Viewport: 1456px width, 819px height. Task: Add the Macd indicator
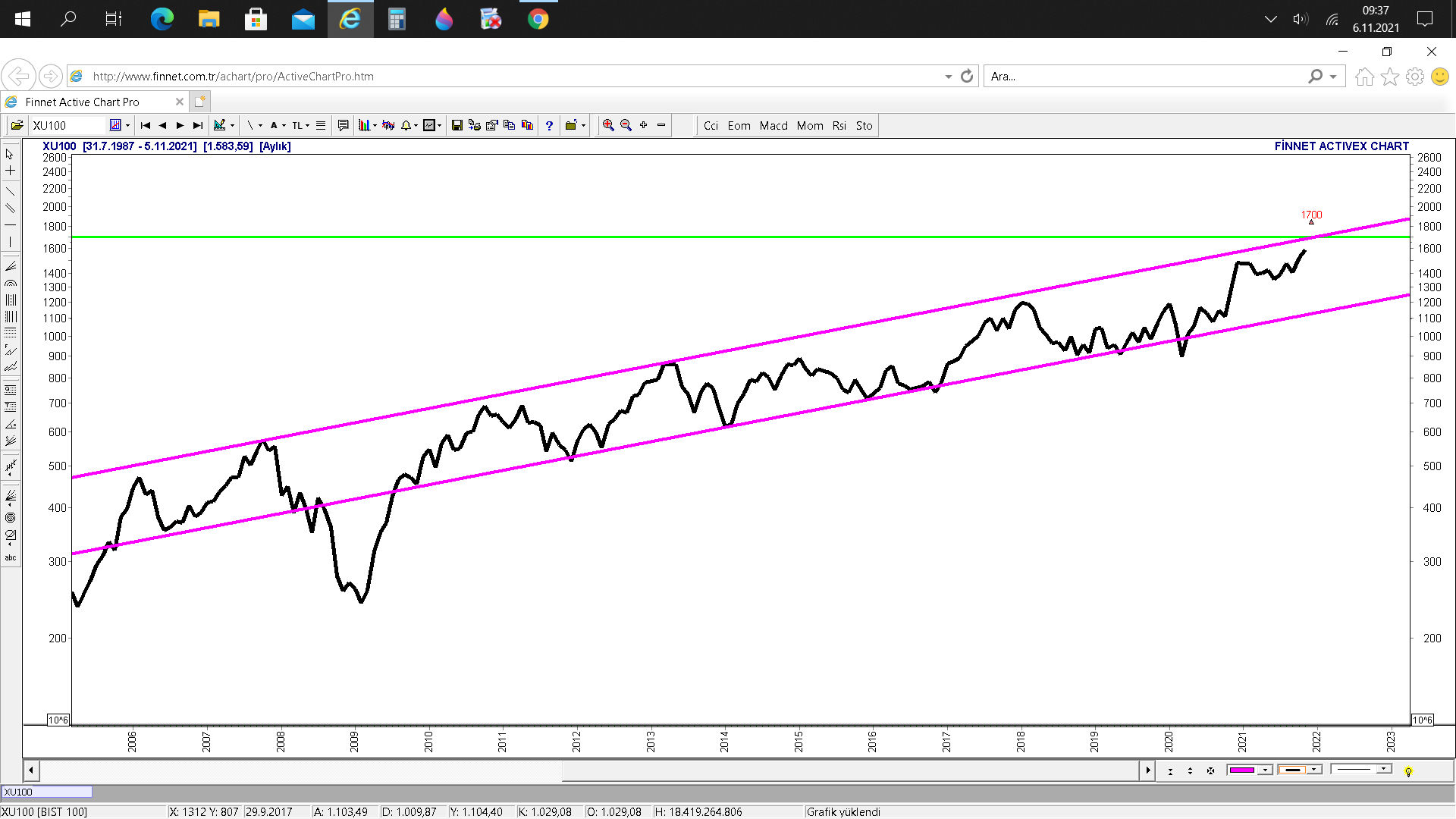[773, 126]
